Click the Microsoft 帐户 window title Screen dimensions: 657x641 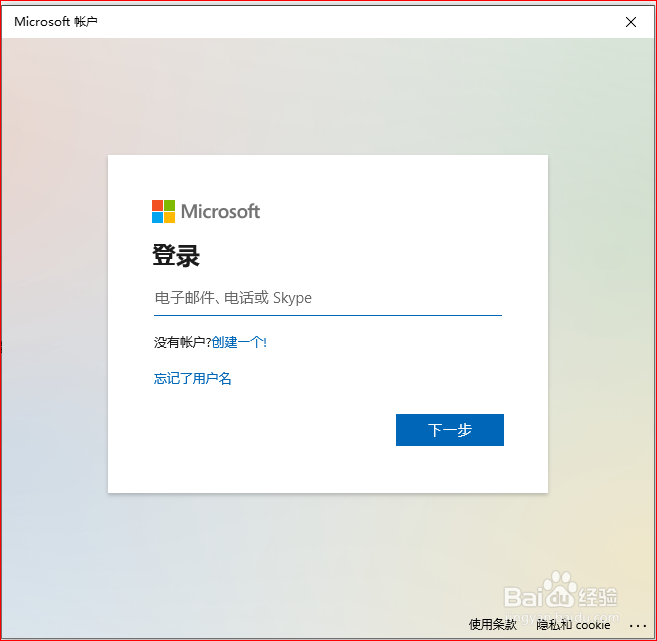(56, 21)
